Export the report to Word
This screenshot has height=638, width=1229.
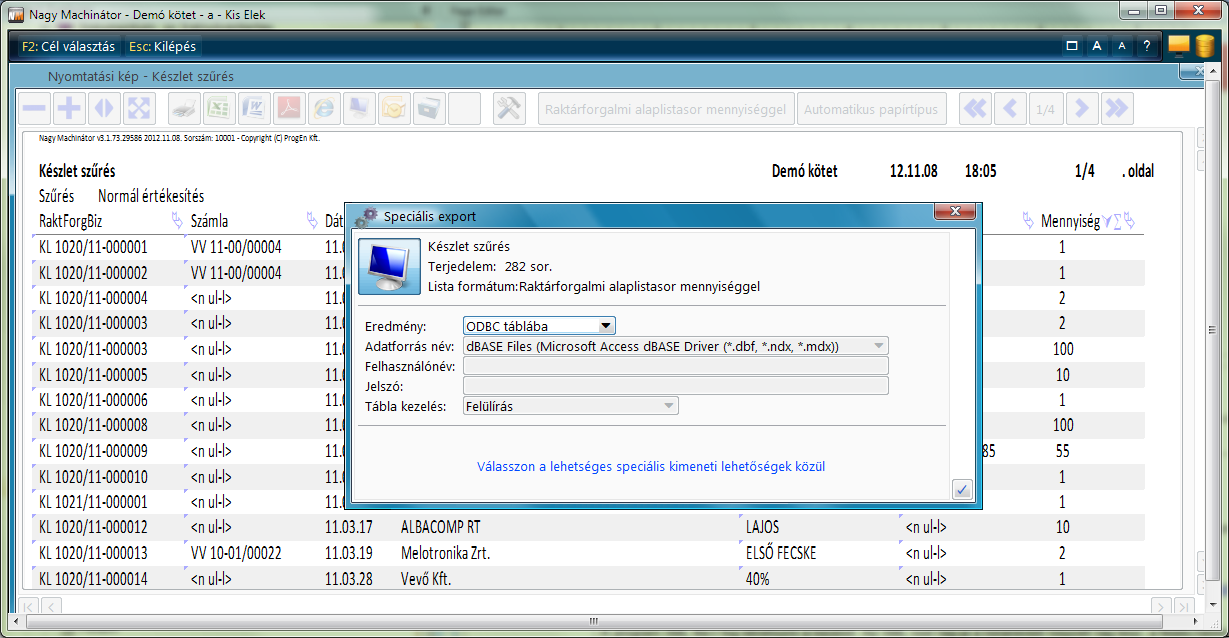click(x=254, y=108)
